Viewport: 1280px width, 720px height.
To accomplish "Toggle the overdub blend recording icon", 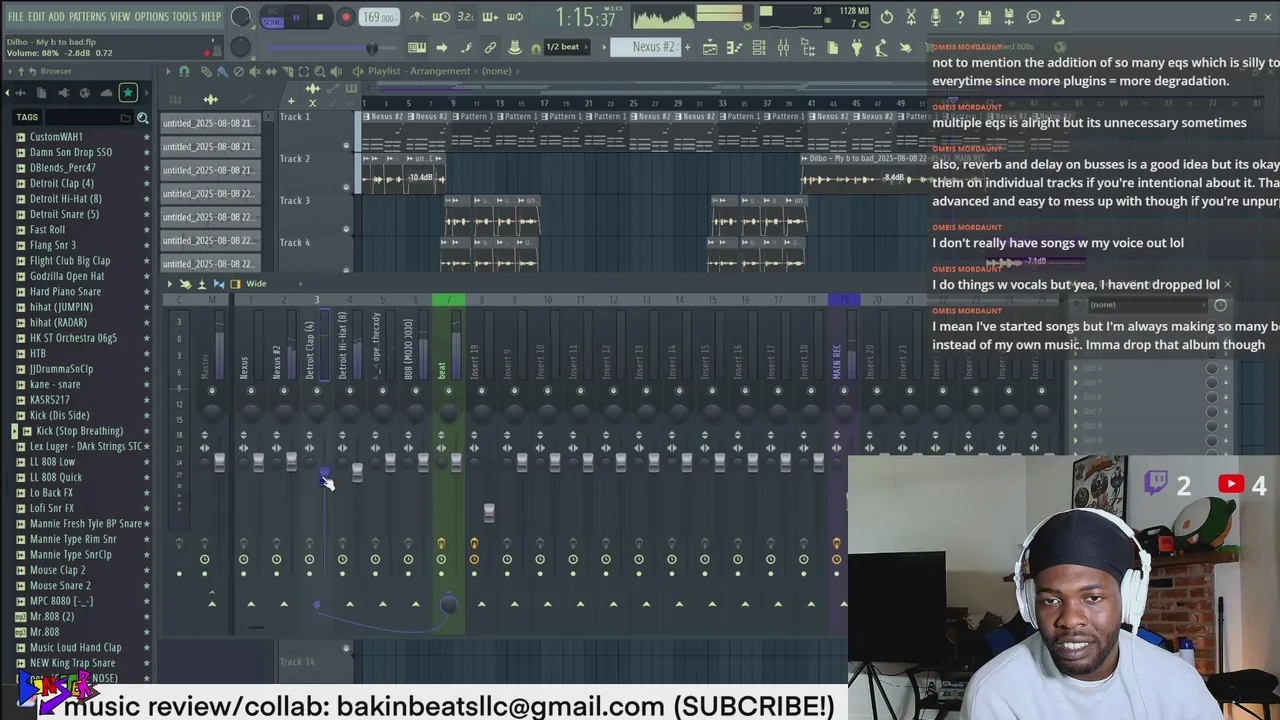I will click(x=490, y=17).
